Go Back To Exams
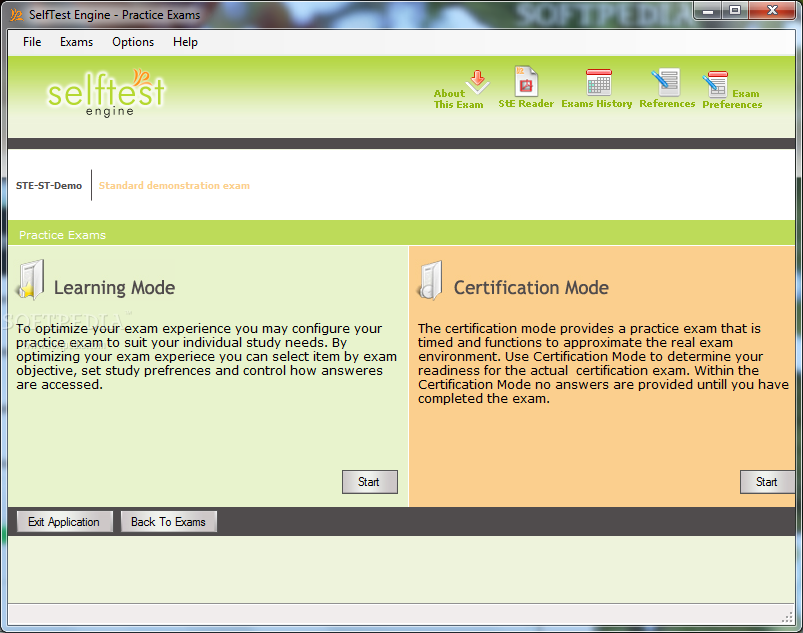This screenshot has height=633, width=803. (168, 522)
